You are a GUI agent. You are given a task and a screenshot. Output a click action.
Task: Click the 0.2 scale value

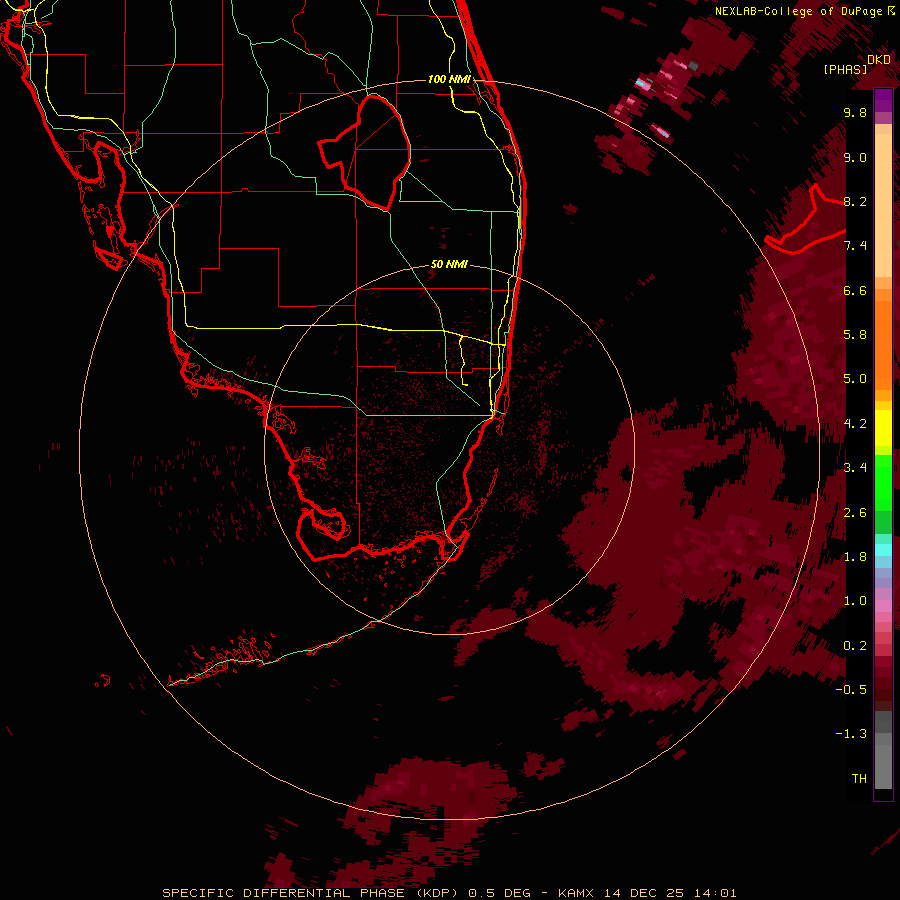point(855,646)
